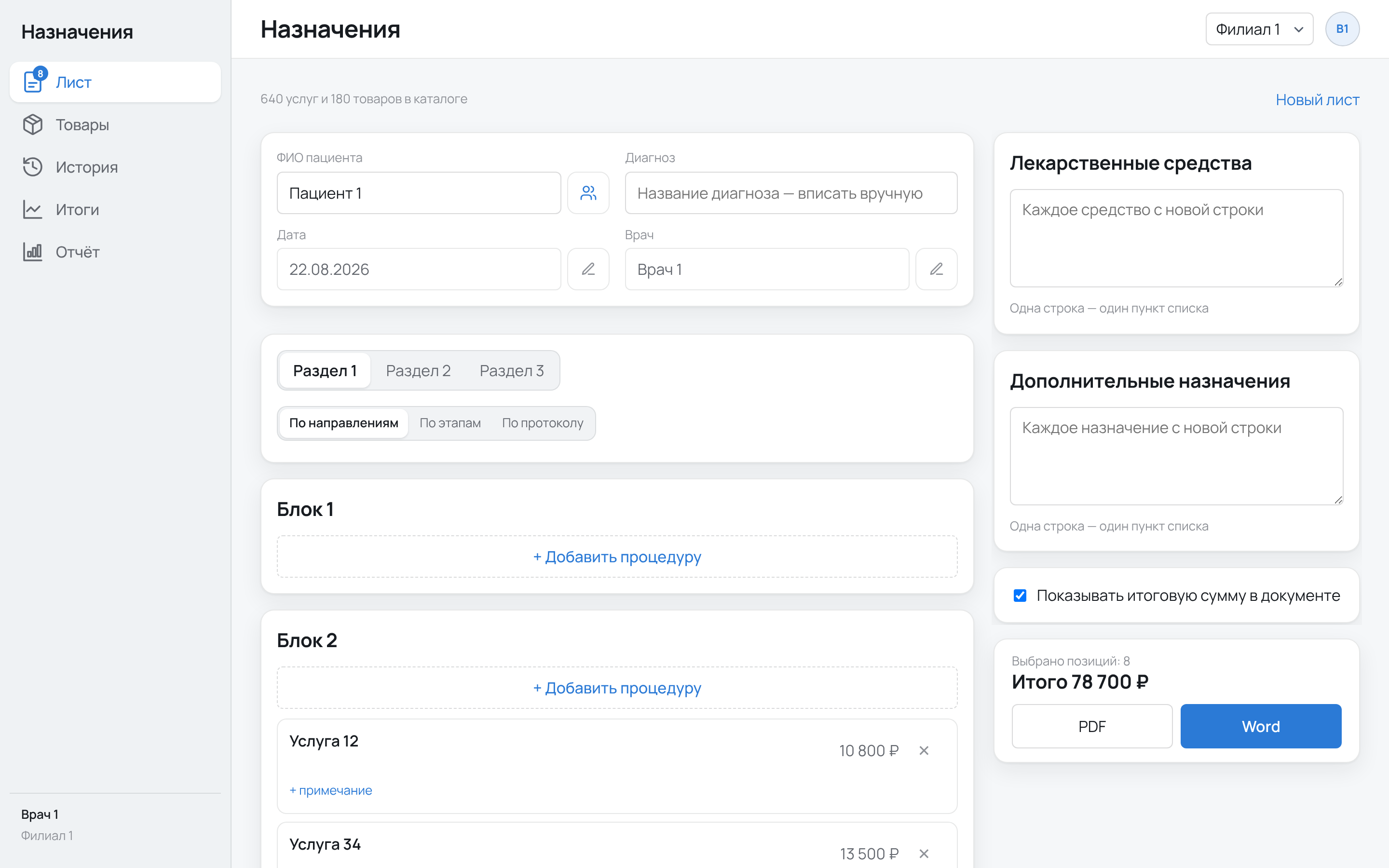Click the Услуга 34 price 13 500 ₽
Viewport: 1389px width, 868px height.
[869, 854]
